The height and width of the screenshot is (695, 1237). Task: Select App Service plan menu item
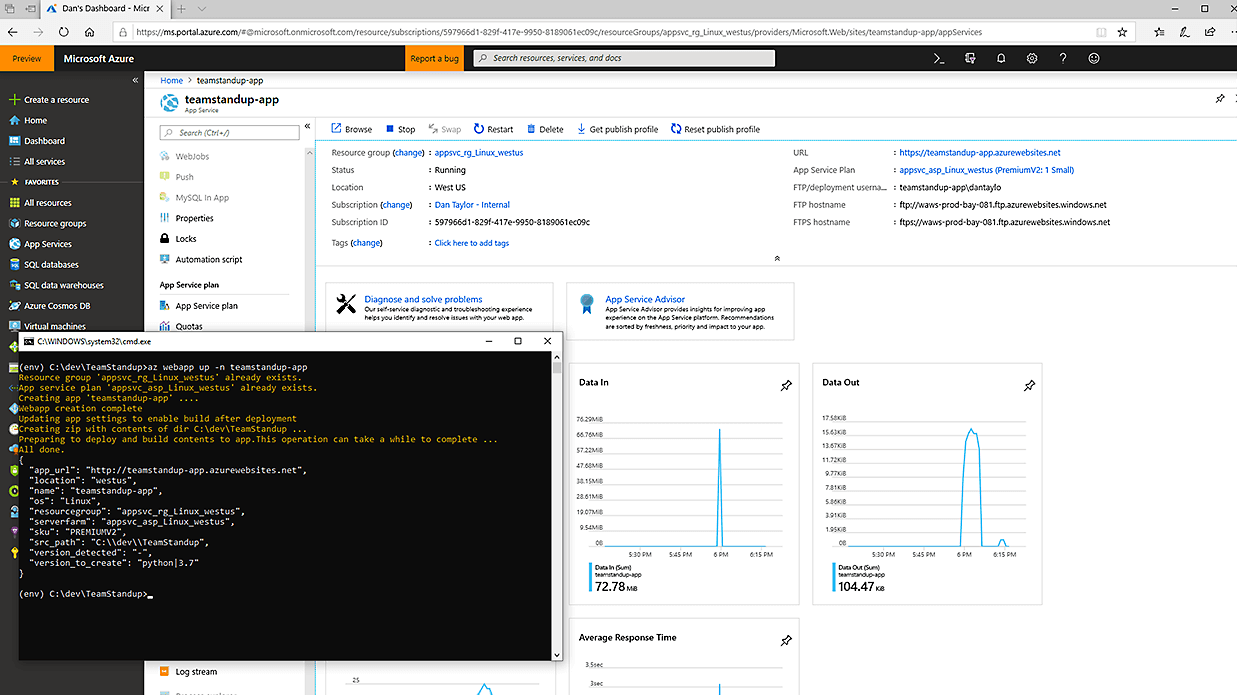[206, 306]
